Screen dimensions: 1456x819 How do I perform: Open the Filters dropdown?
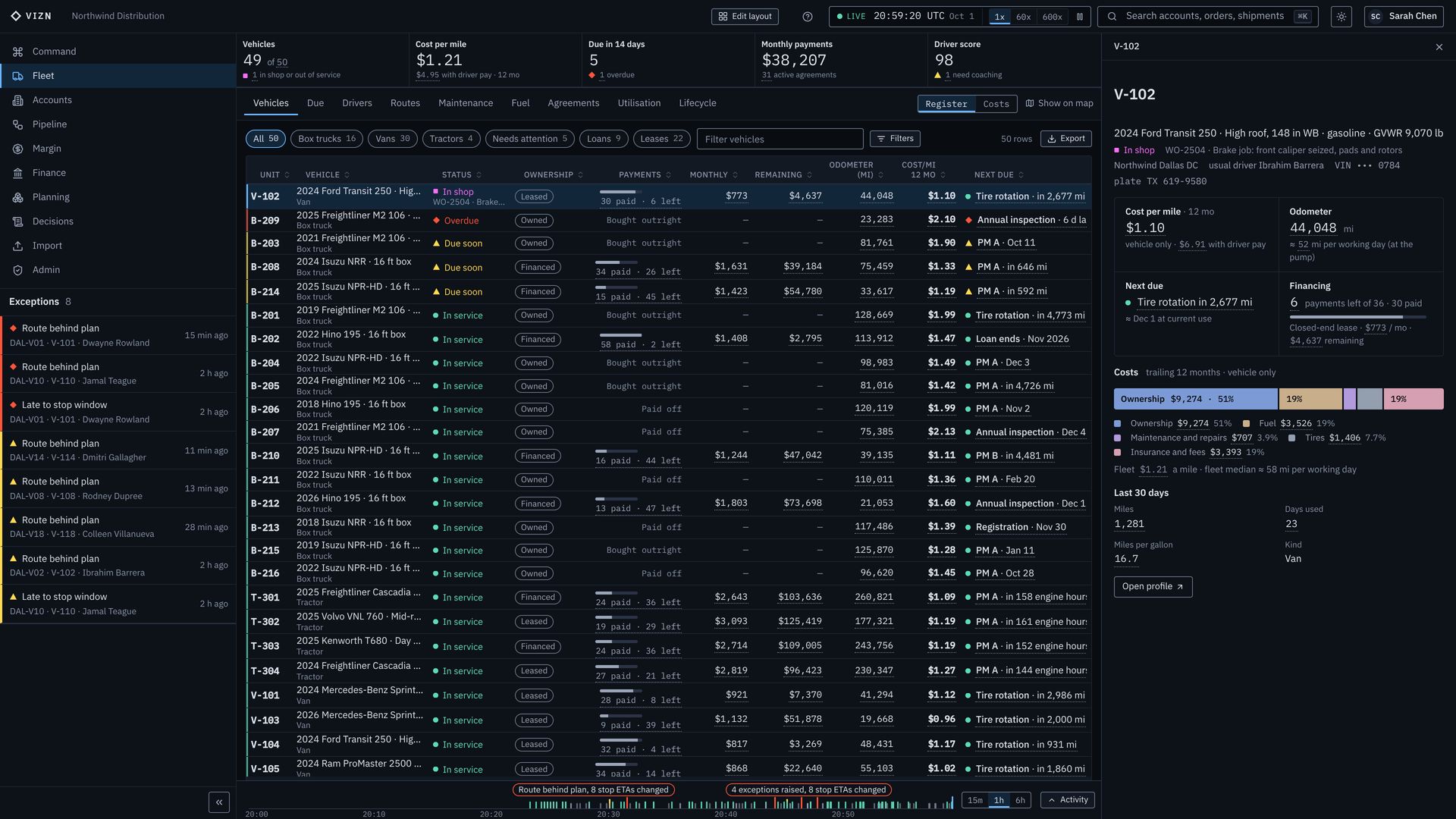pyautogui.click(x=895, y=139)
